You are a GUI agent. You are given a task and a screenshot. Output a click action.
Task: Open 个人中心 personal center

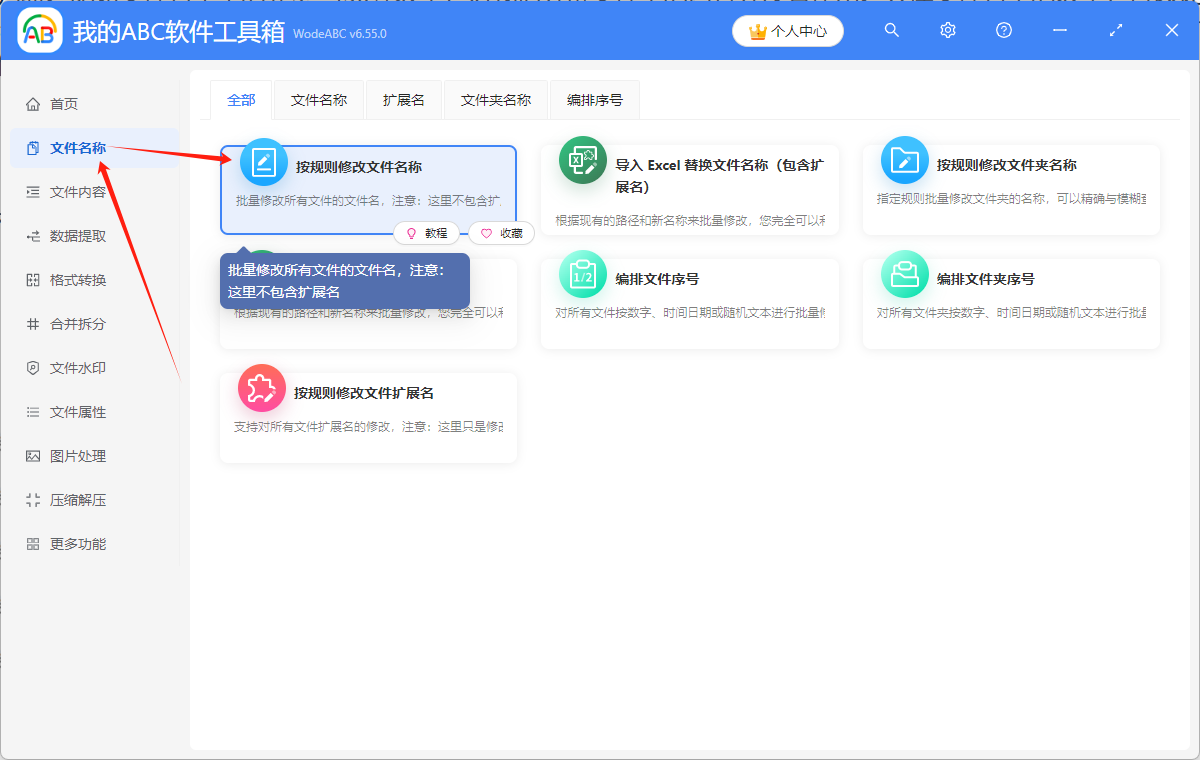tap(787, 30)
